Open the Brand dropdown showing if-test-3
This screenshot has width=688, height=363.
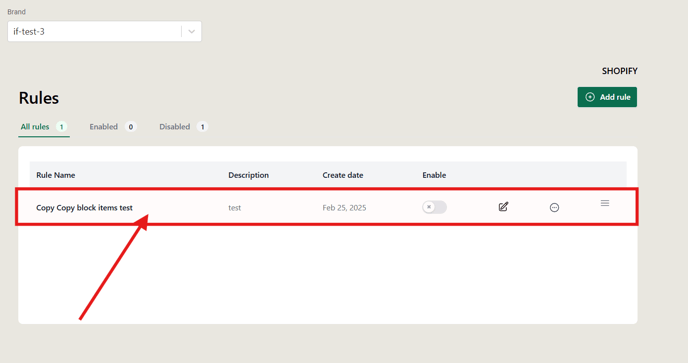(x=104, y=31)
